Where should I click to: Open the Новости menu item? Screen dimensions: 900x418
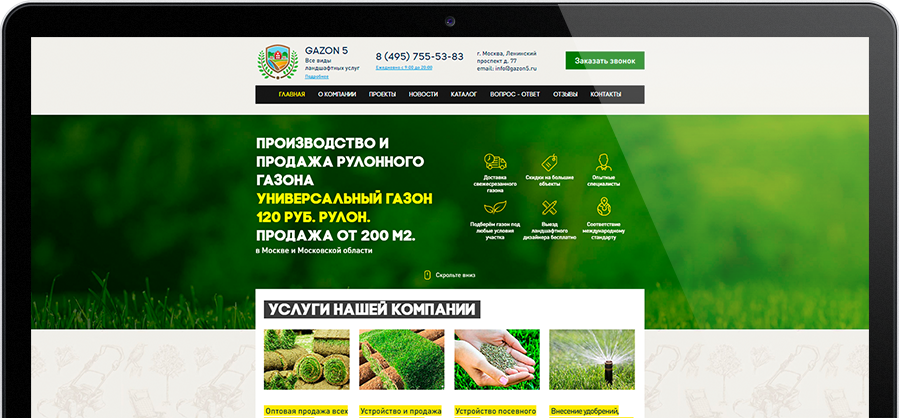point(423,95)
